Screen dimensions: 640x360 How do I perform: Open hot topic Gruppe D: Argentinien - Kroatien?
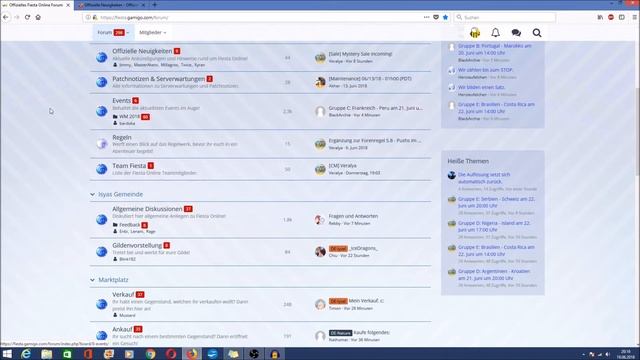point(494,275)
